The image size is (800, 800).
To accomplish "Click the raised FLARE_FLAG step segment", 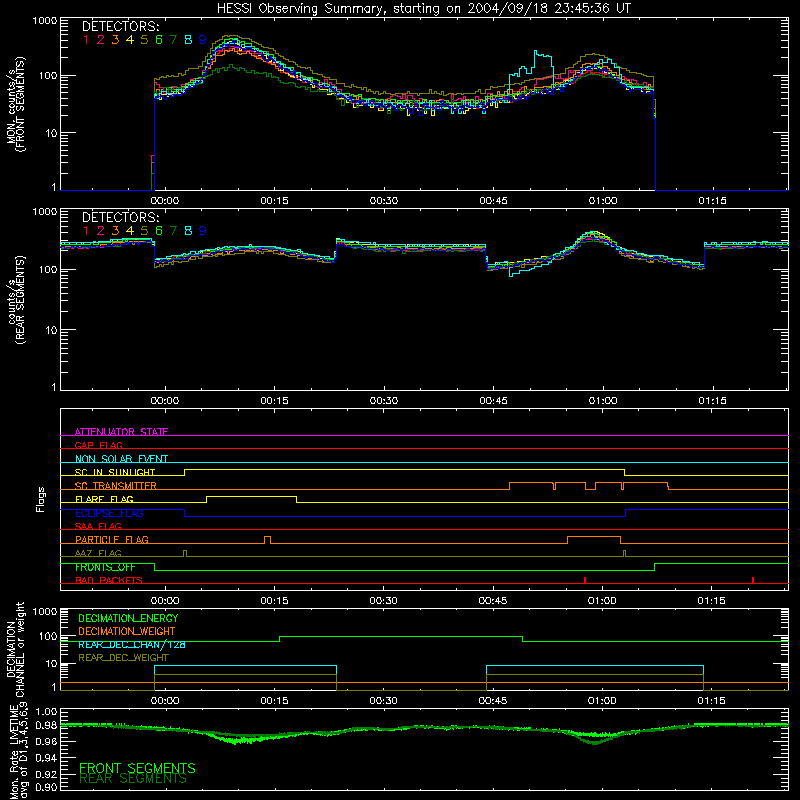I will (x=252, y=496).
